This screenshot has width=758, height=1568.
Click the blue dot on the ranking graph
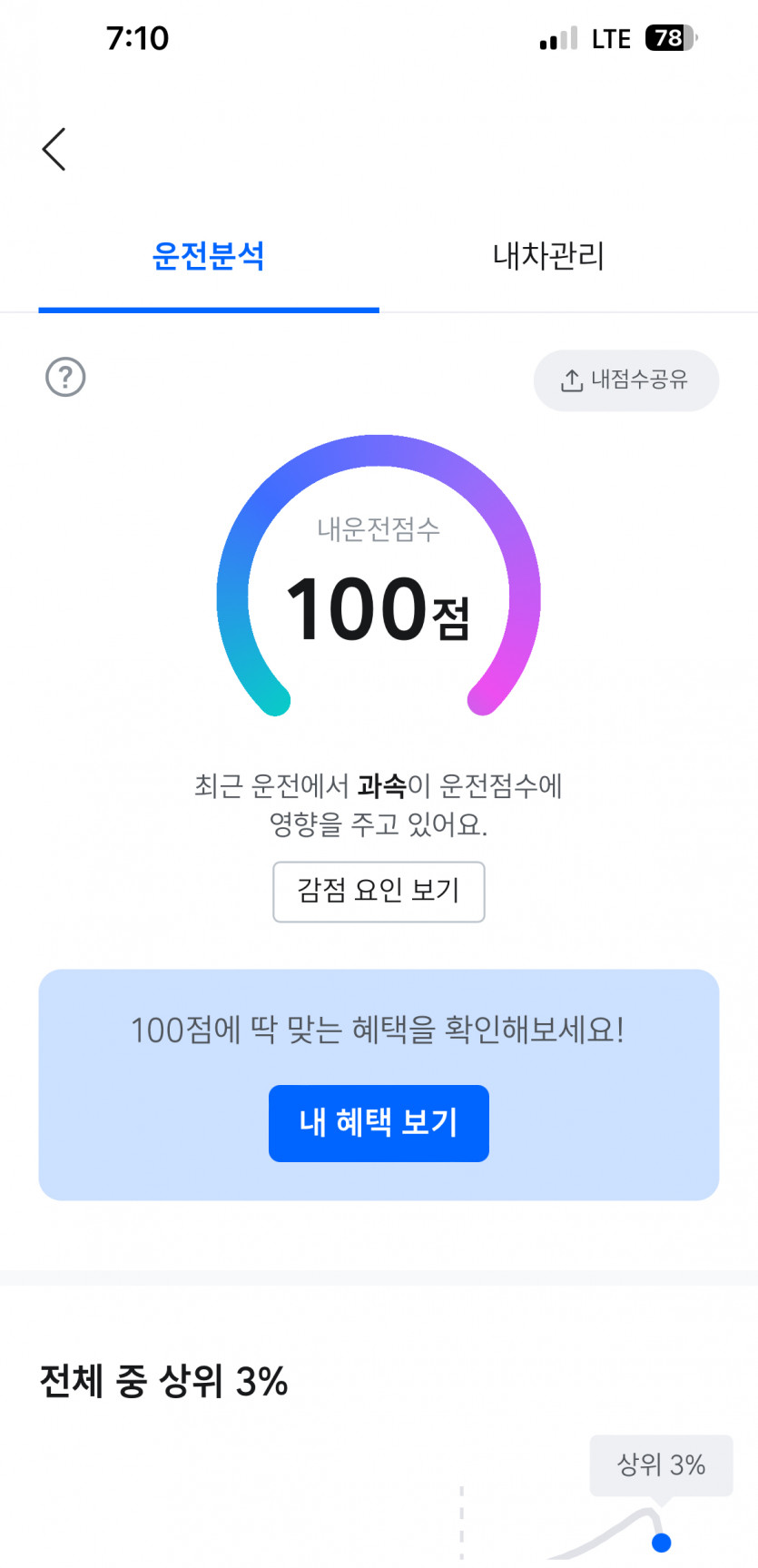click(x=662, y=1542)
